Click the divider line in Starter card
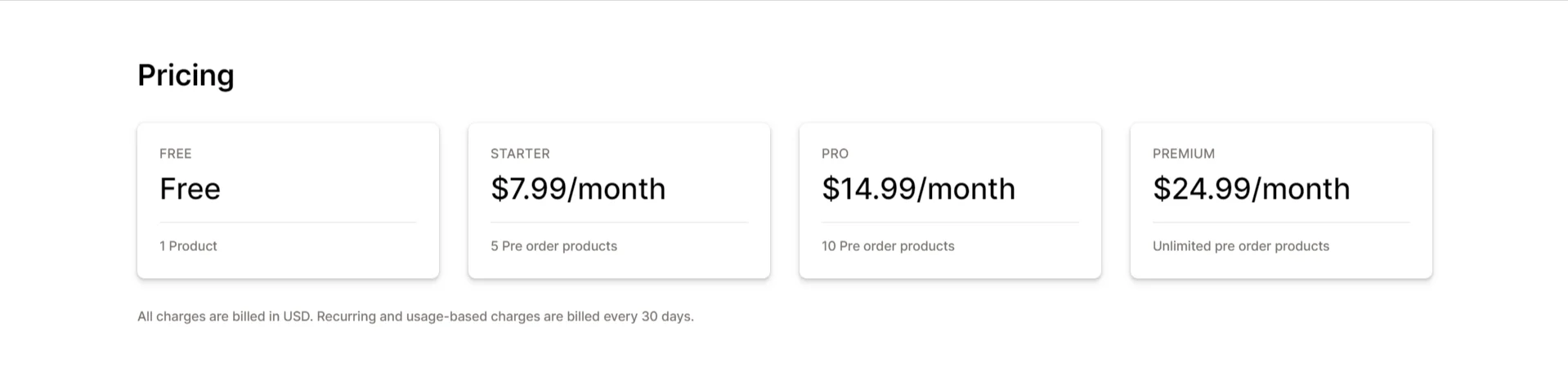The image size is (1568, 381). coord(619,222)
